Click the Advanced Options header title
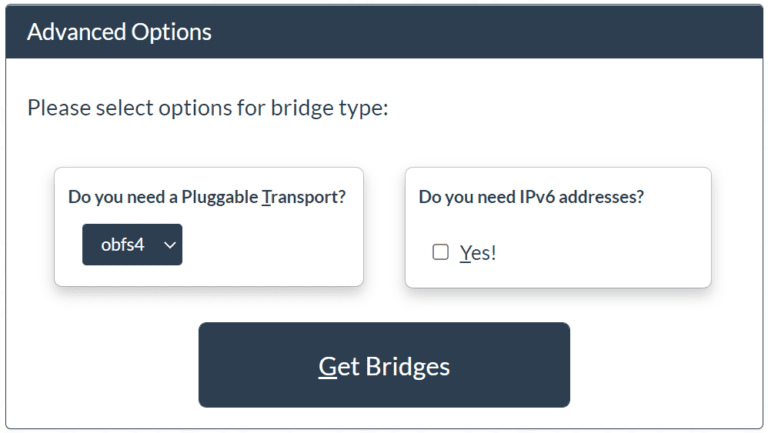This screenshot has width=768, height=433. [119, 32]
